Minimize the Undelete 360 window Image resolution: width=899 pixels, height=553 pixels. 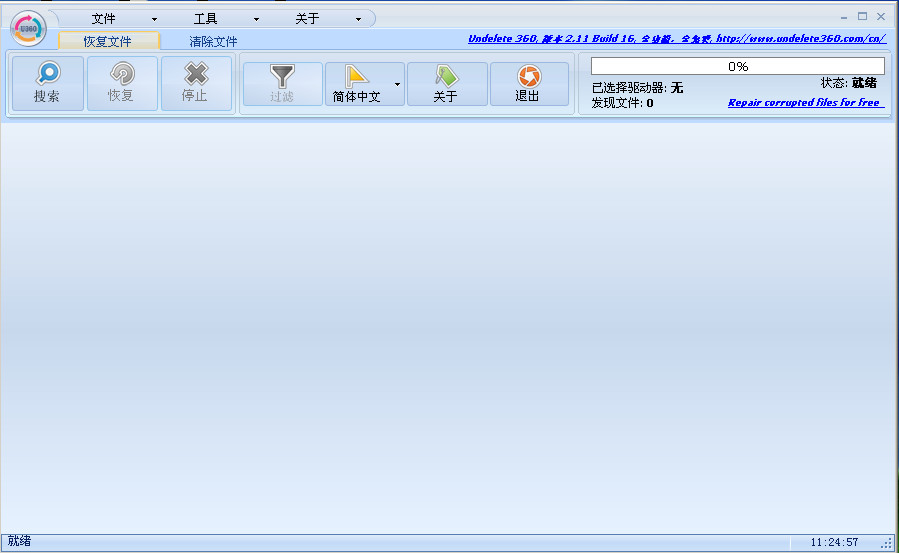[x=844, y=17]
